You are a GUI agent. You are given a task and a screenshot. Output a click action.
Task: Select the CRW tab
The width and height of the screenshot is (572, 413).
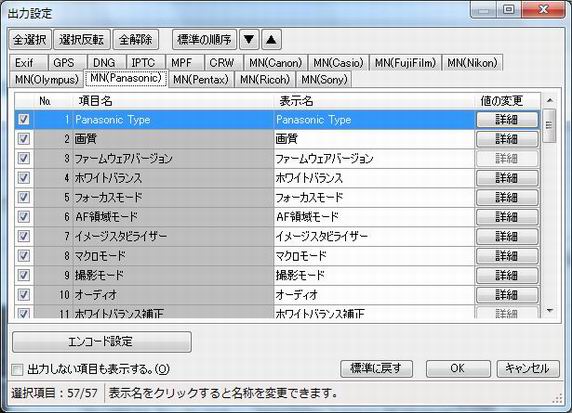224,63
